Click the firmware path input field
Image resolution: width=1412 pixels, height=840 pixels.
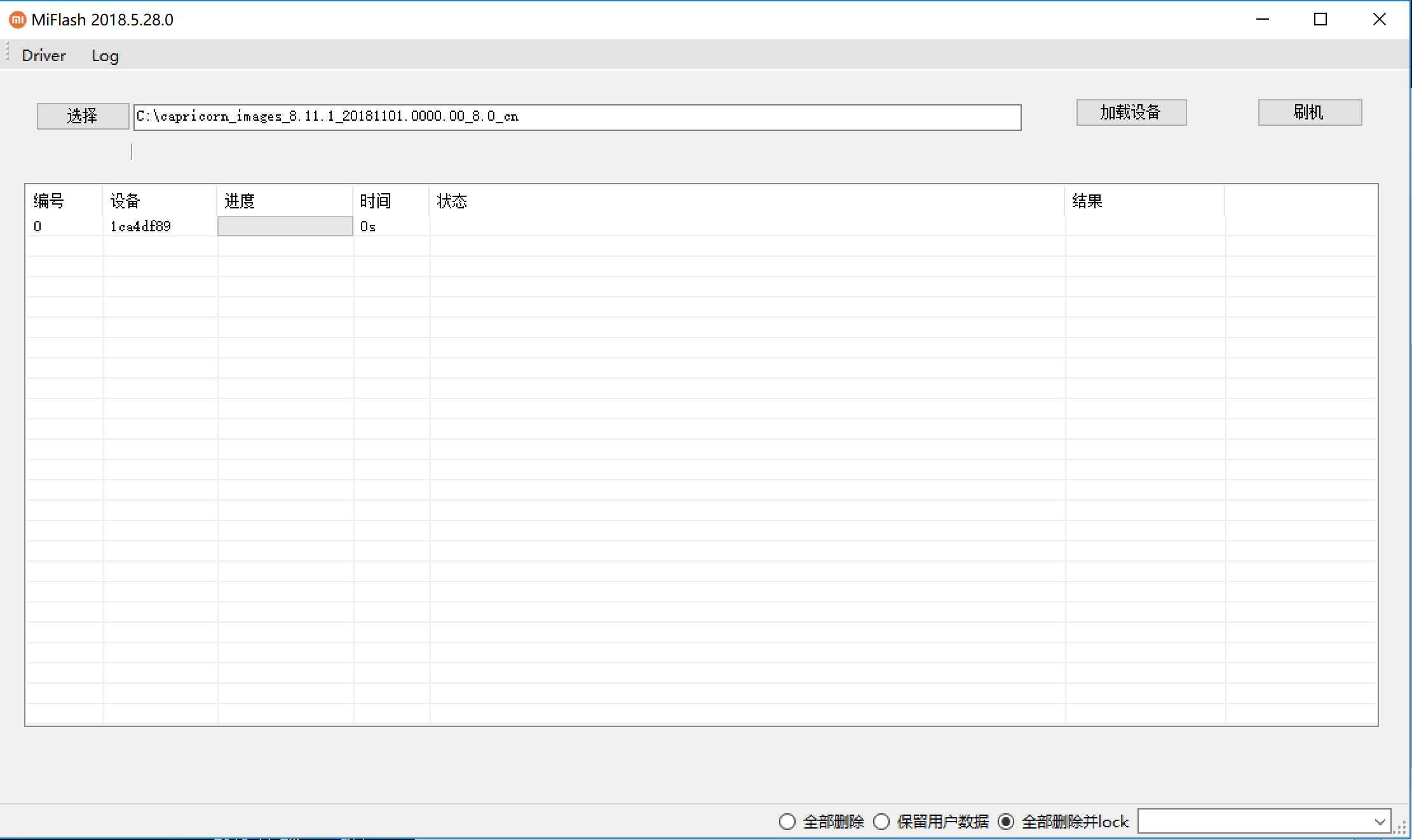point(577,118)
